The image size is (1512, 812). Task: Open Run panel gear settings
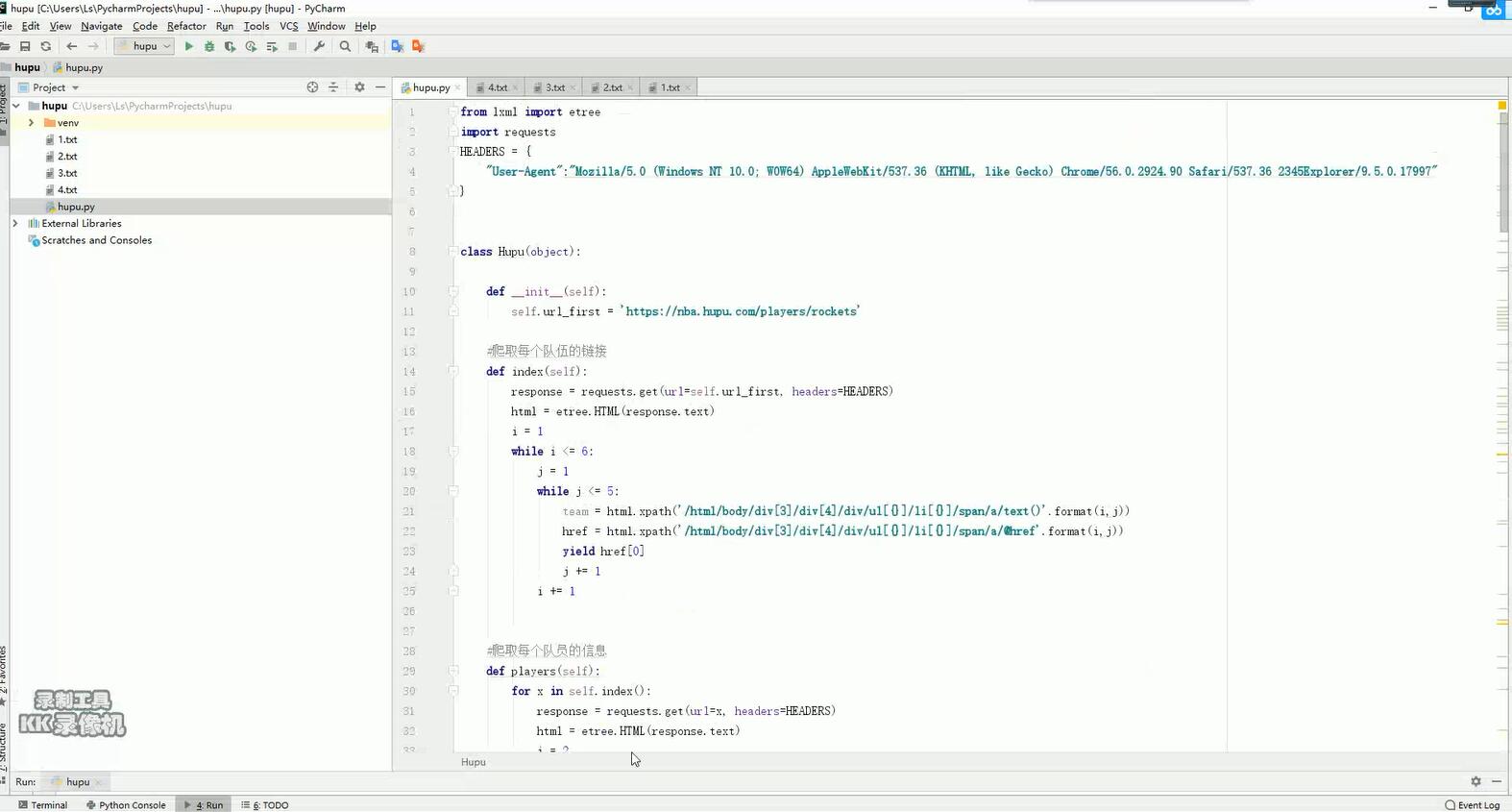point(1475,781)
